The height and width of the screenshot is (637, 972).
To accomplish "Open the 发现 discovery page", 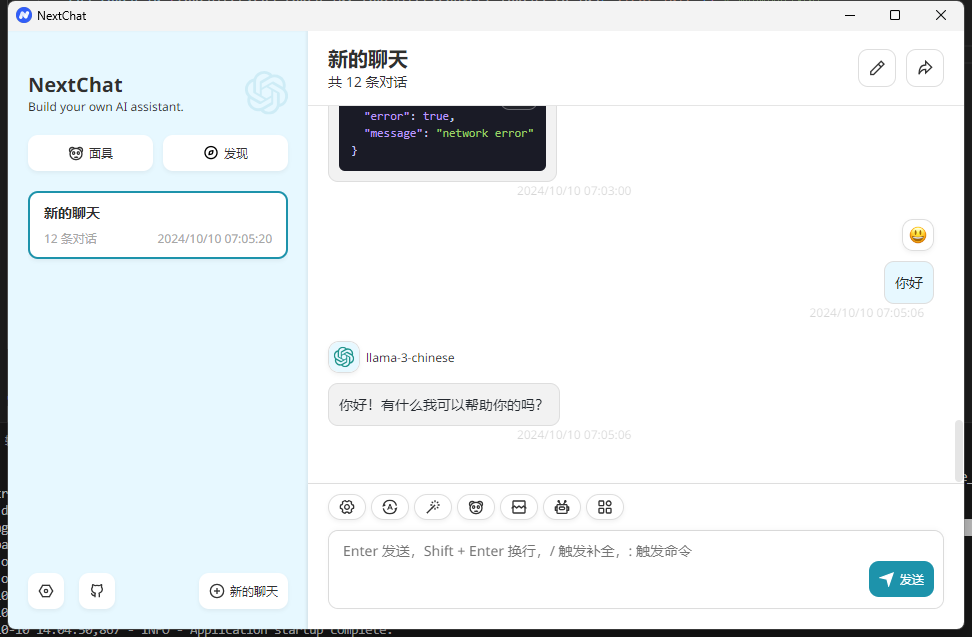I will tap(226, 153).
